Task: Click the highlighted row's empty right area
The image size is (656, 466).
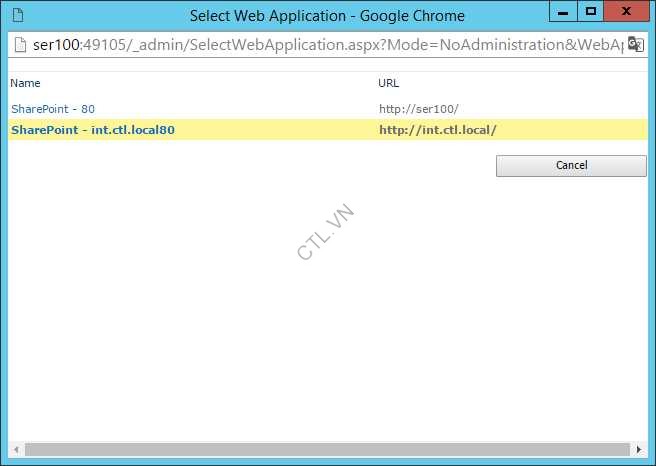Action: tap(580, 130)
